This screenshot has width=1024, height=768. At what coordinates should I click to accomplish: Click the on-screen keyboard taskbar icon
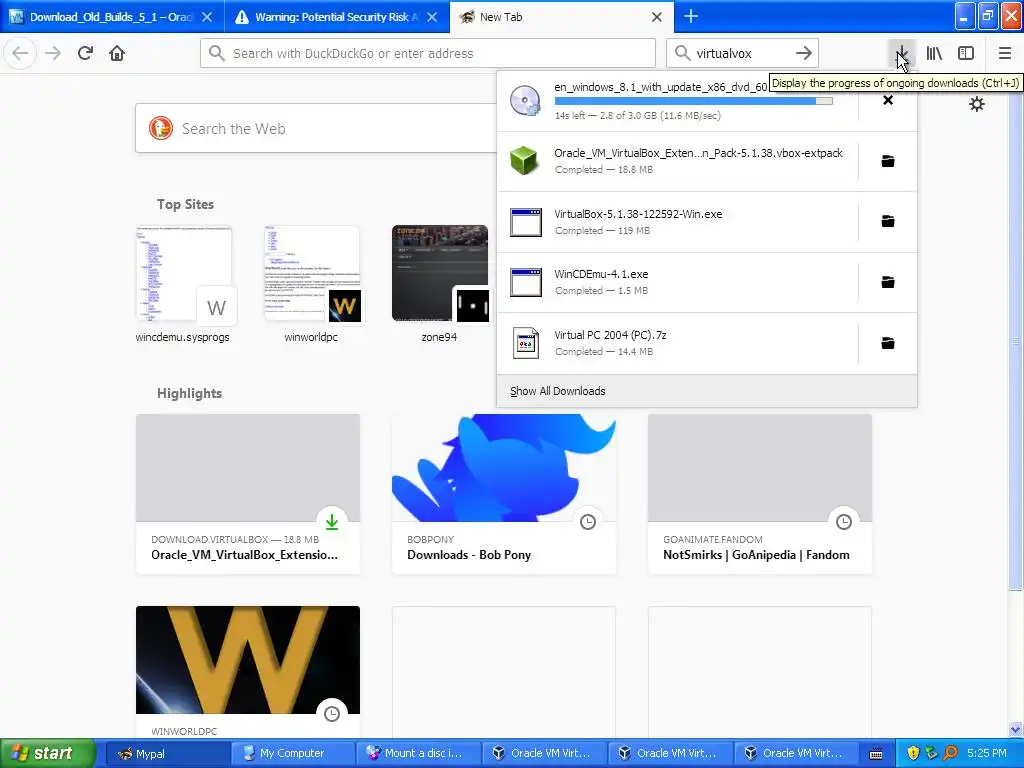tap(876, 754)
